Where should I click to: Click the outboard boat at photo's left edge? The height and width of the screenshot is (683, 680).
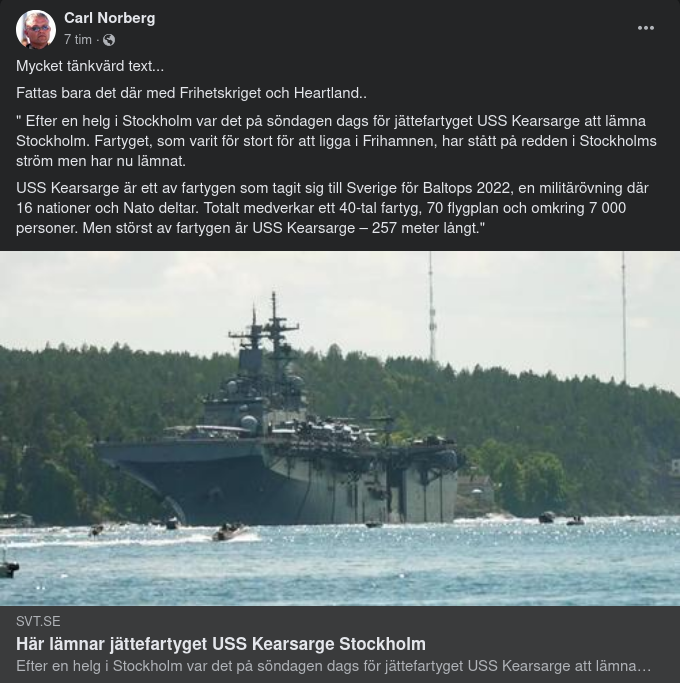(9, 565)
